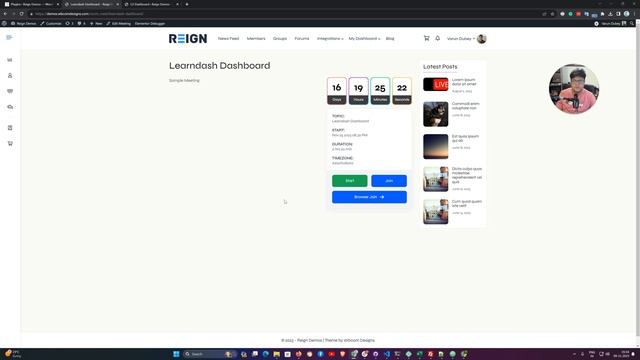Open the Windows Start menu
Viewport: 640px width, 360px height.
click(176, 354)
